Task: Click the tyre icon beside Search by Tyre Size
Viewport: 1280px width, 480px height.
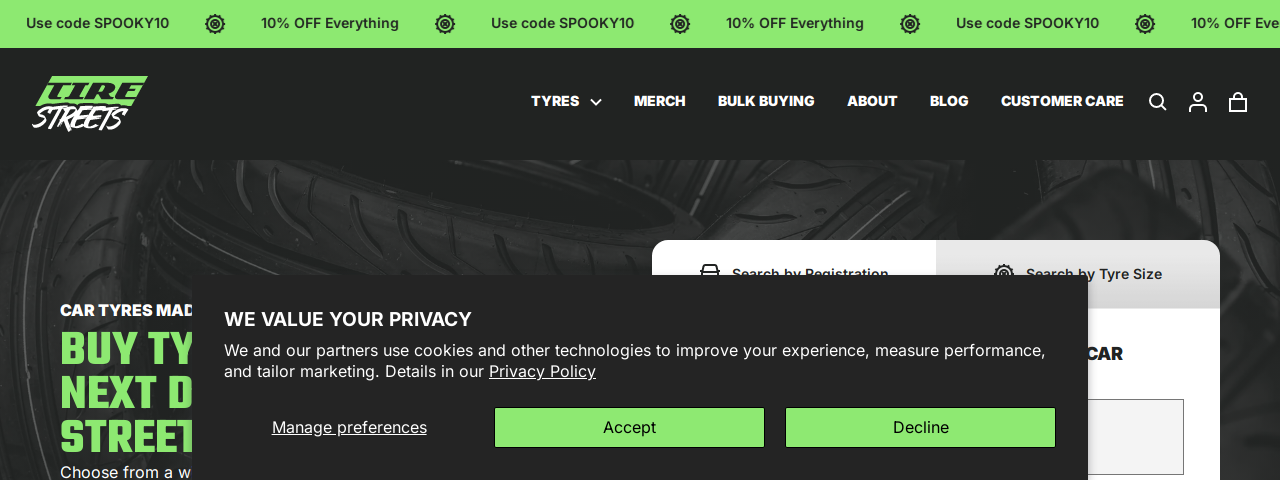Action: pyautogui.click(x=1004, y=272)
